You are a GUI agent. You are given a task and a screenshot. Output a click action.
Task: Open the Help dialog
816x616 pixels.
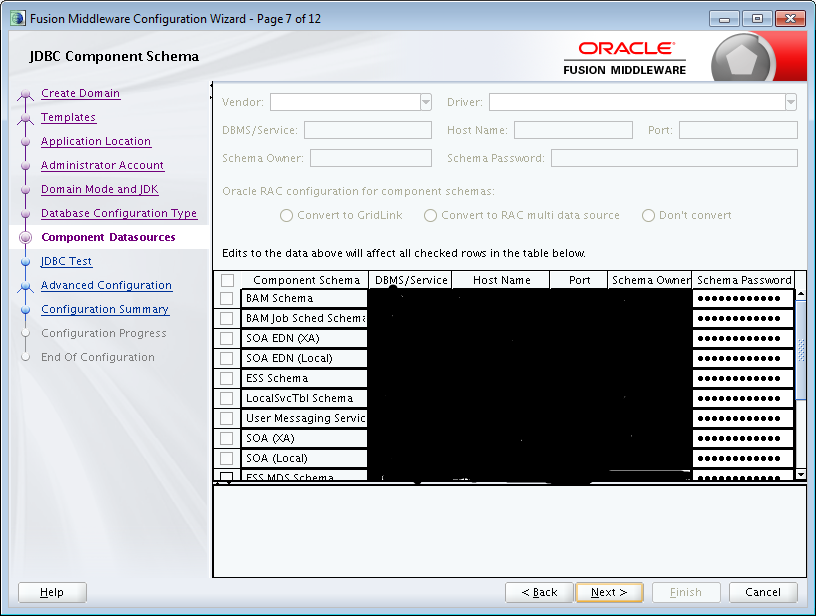[x=51, y=592]
